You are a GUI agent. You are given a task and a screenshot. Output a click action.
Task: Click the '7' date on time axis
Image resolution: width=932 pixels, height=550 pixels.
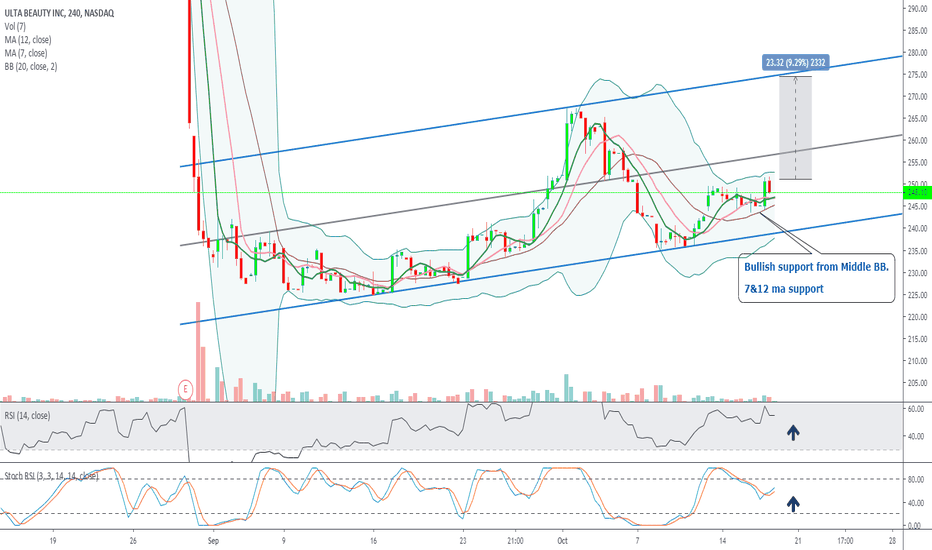point(637,540)
